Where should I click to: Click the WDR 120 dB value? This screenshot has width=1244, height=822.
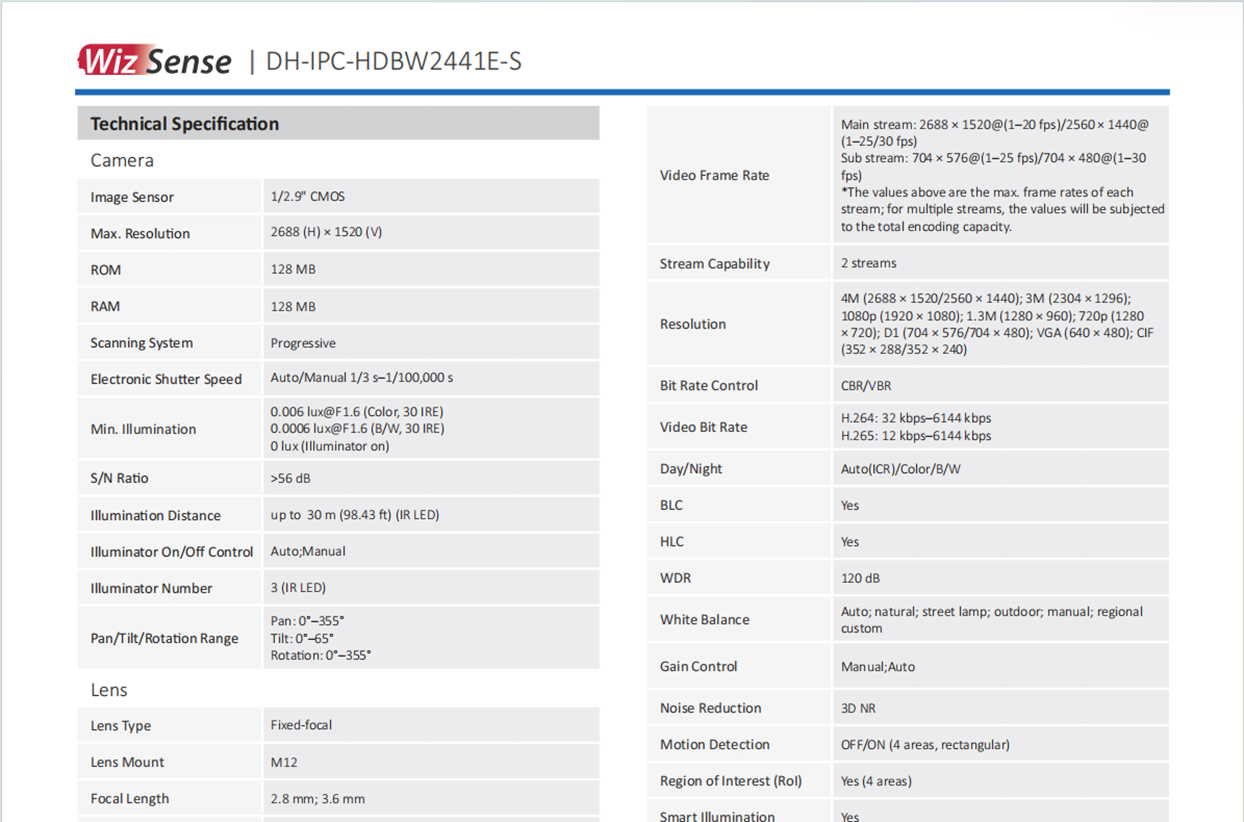860,578
